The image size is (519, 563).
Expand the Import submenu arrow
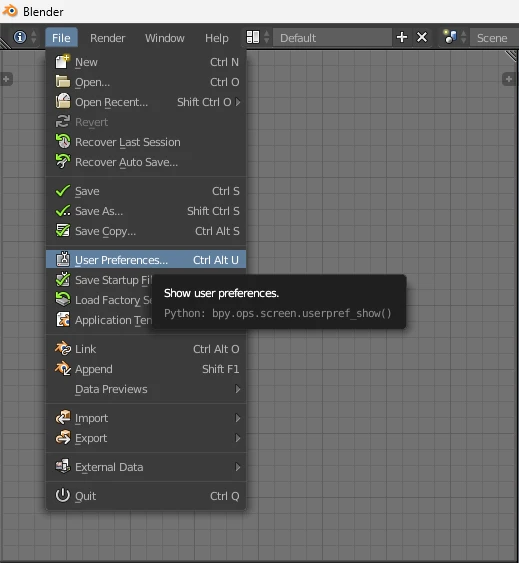pos(238,418)
